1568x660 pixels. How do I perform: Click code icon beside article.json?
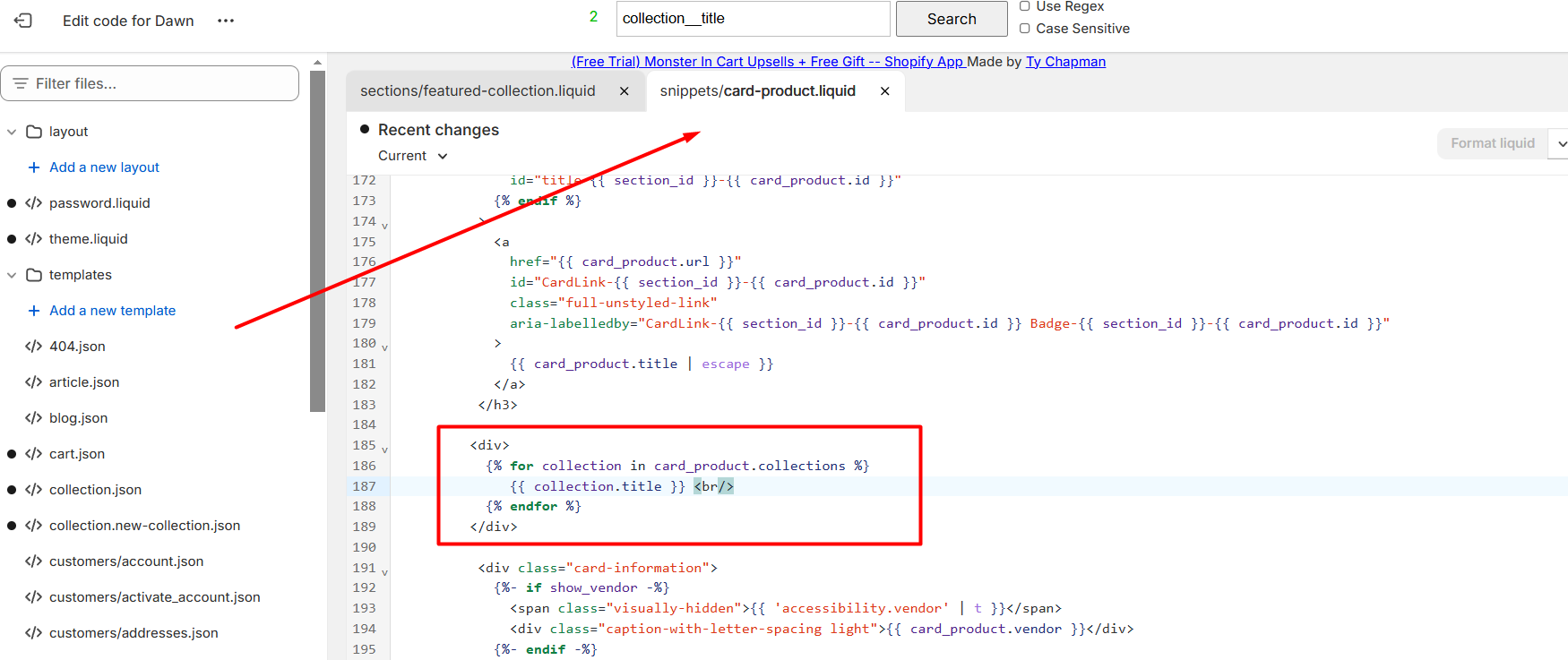[34, 382]
